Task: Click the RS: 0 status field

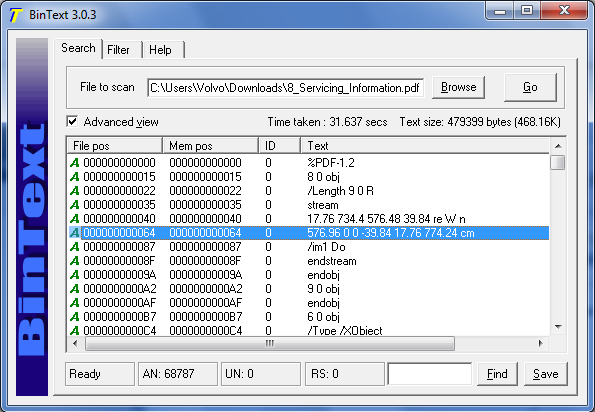Action: pyautogui.click(x=345, y=374)
